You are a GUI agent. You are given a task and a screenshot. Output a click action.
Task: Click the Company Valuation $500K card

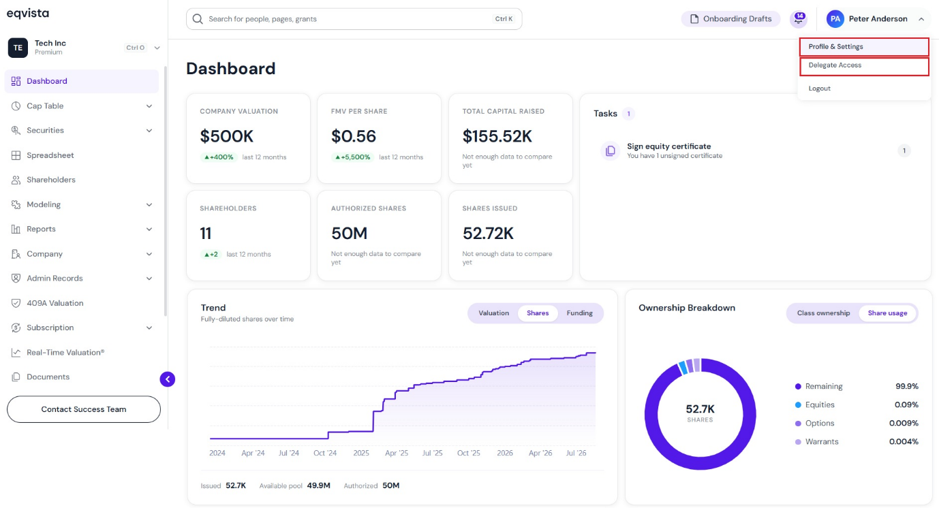tap(249, 138)
